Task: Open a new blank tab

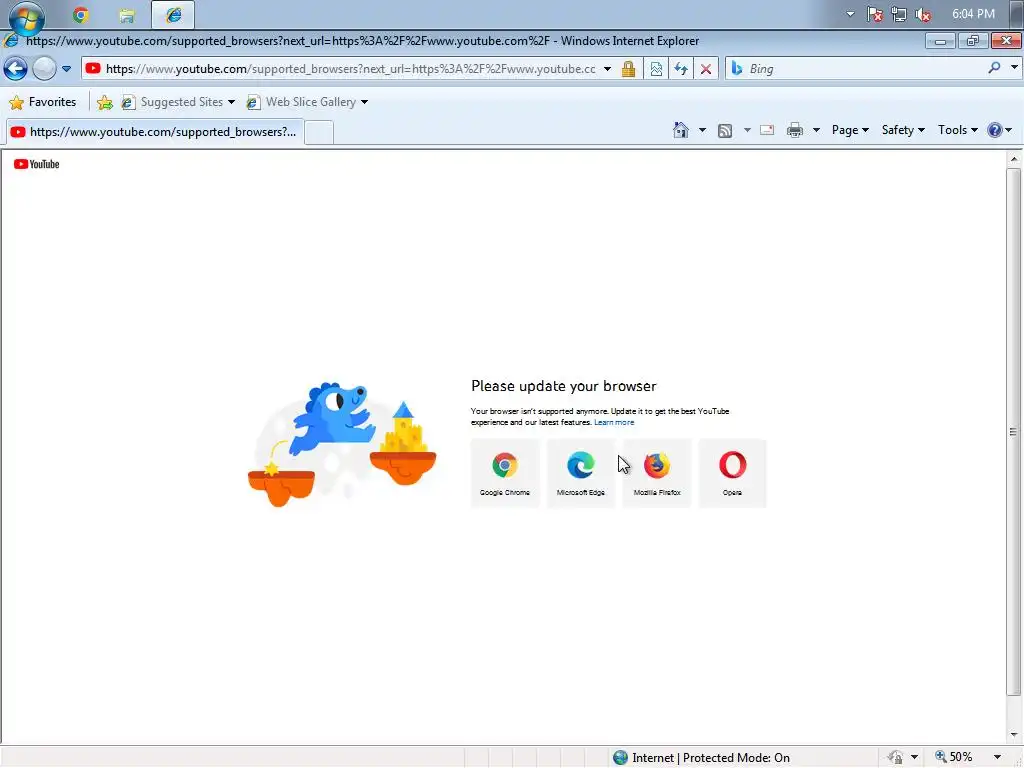Action: (x=319, y=133)
